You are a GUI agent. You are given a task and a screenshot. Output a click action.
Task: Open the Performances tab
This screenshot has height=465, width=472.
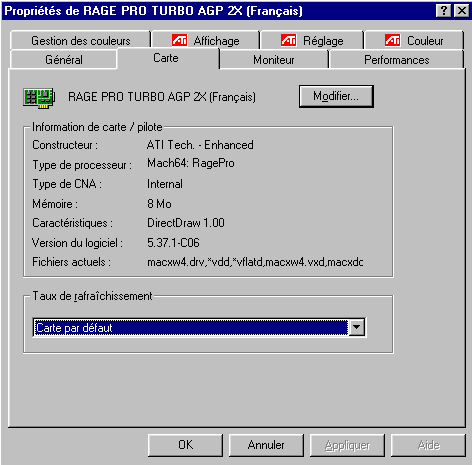(x=396, y=60)
